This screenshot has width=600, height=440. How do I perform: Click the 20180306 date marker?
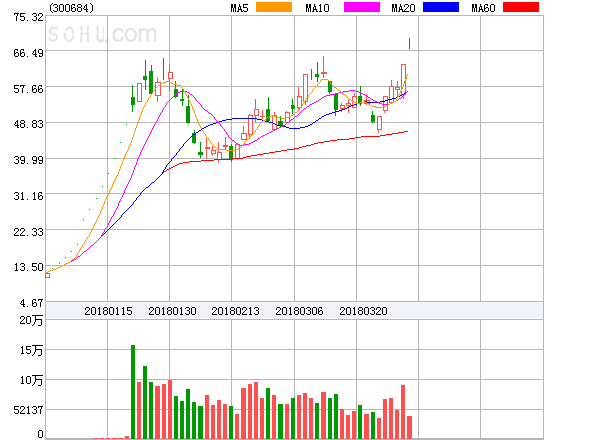point(299,311)
